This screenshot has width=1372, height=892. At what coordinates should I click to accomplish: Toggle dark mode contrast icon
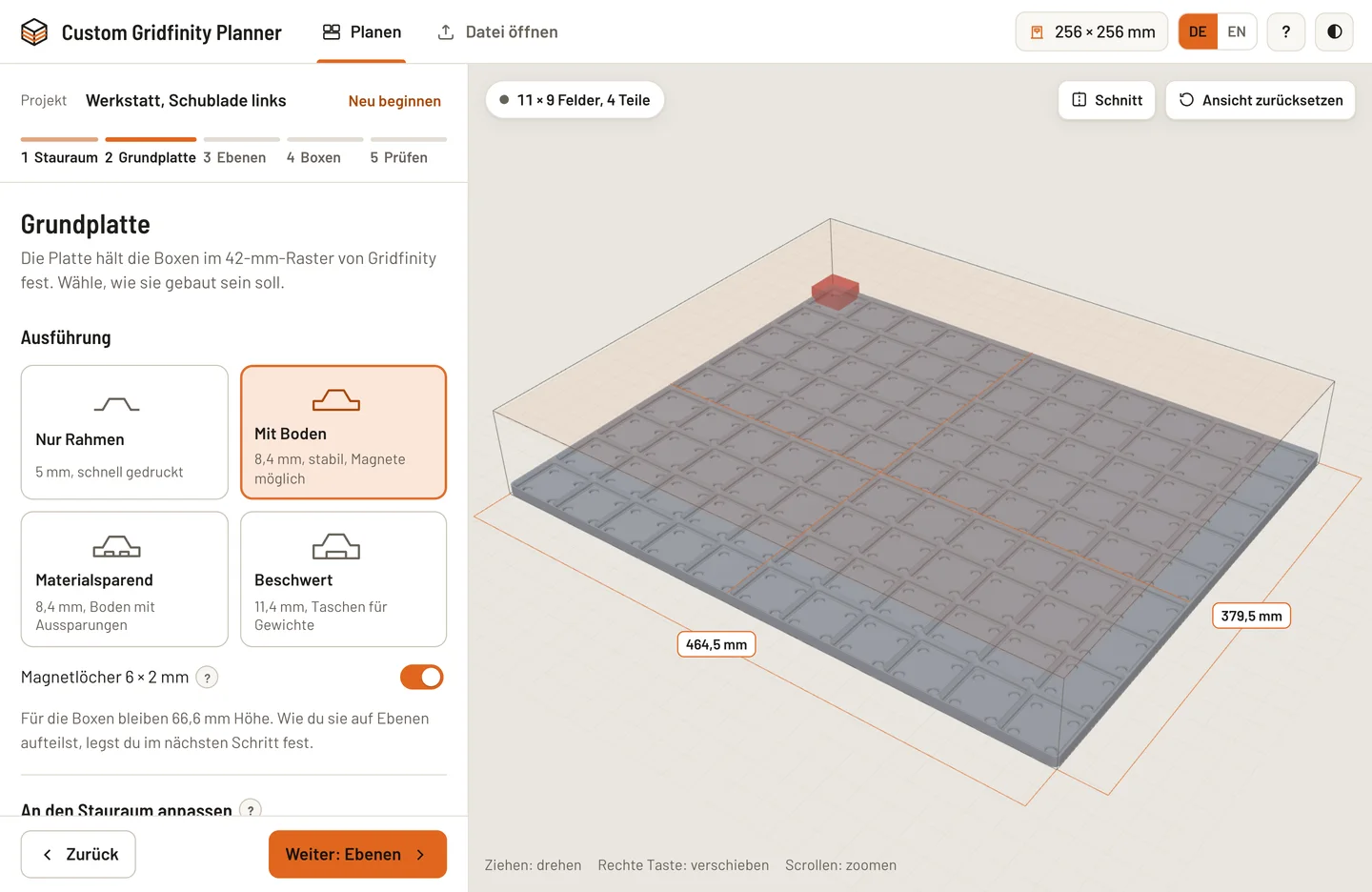pos(1334,31)
